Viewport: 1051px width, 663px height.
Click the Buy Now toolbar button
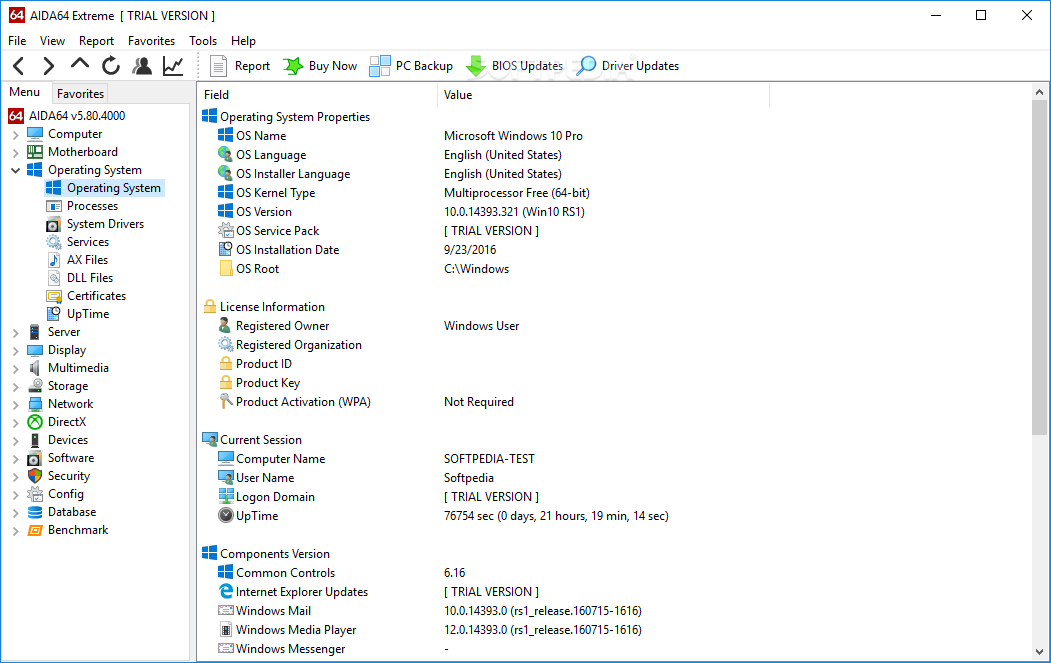[x=320, y=66]
